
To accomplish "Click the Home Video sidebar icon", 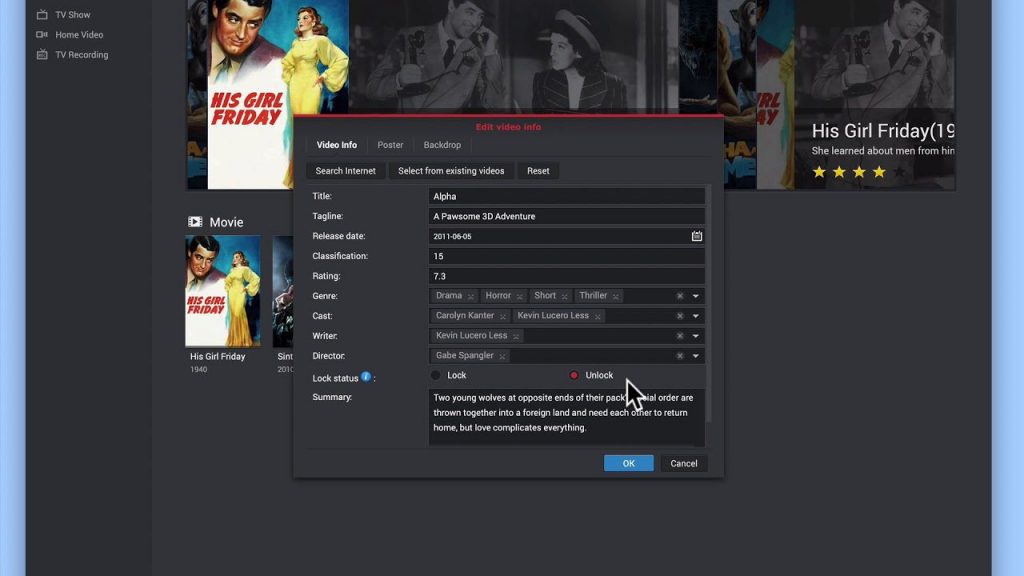I will click(x=42, y=35).
